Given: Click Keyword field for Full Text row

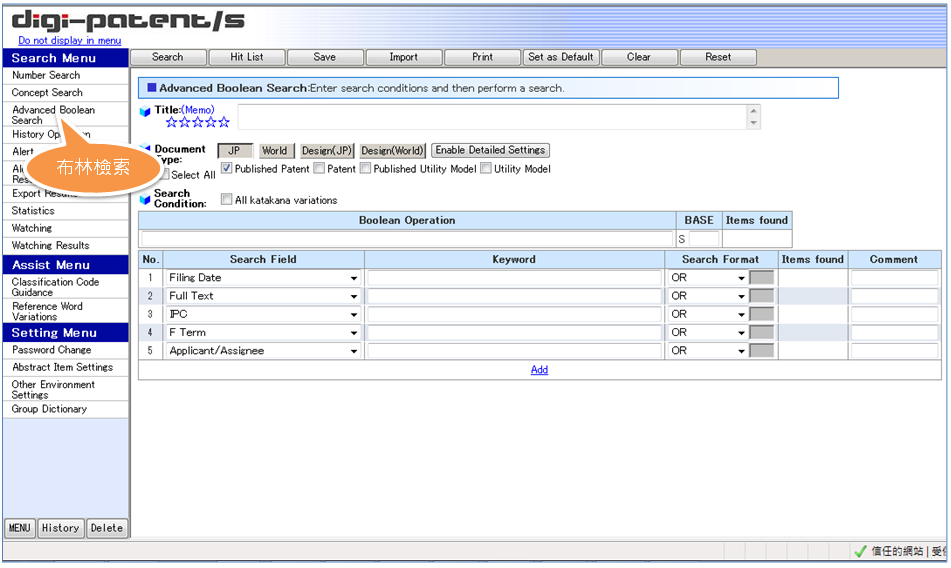Looking at the screenshot, I should (514, 296).
